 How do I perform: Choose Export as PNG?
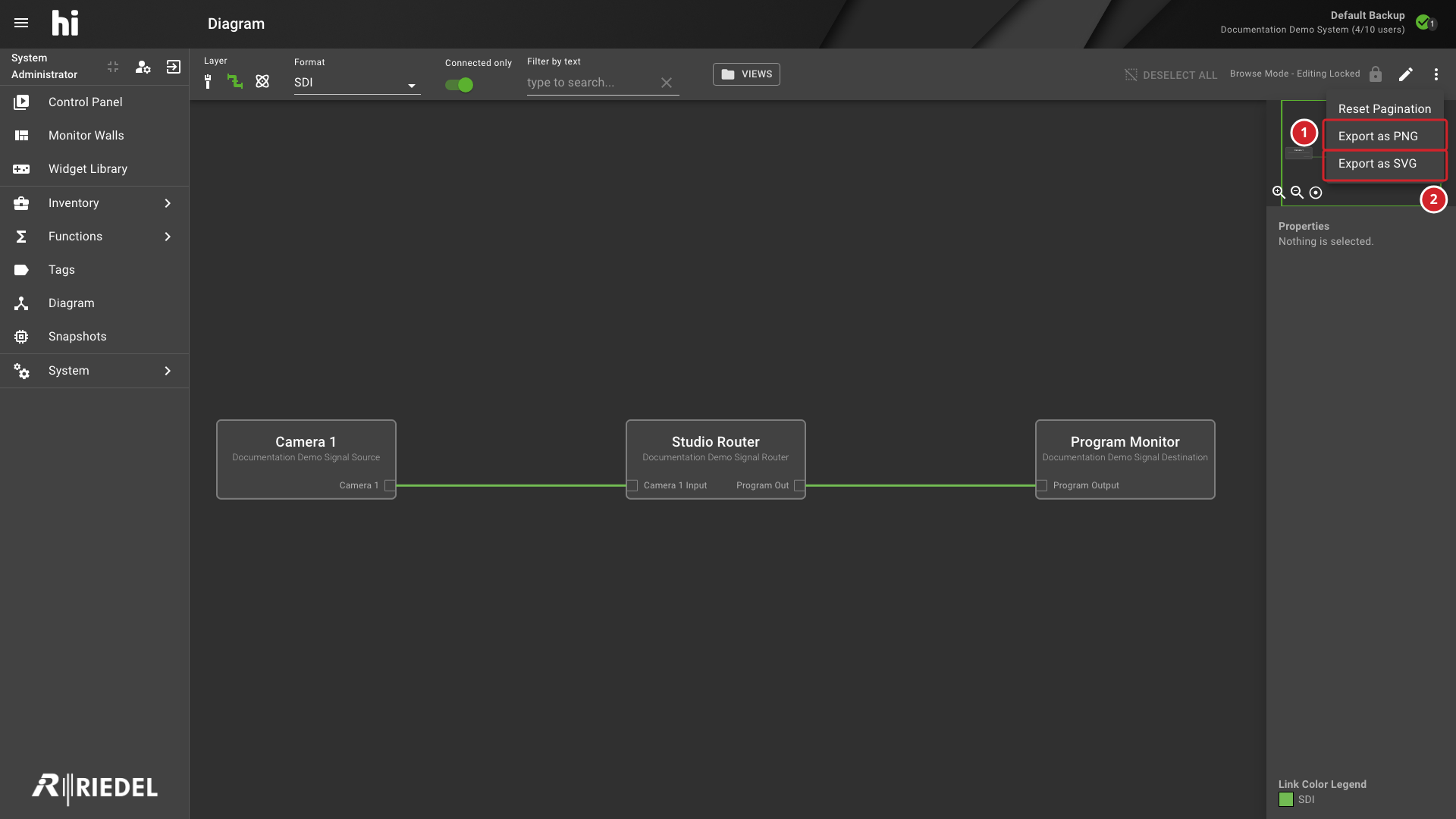[1385, 136]
